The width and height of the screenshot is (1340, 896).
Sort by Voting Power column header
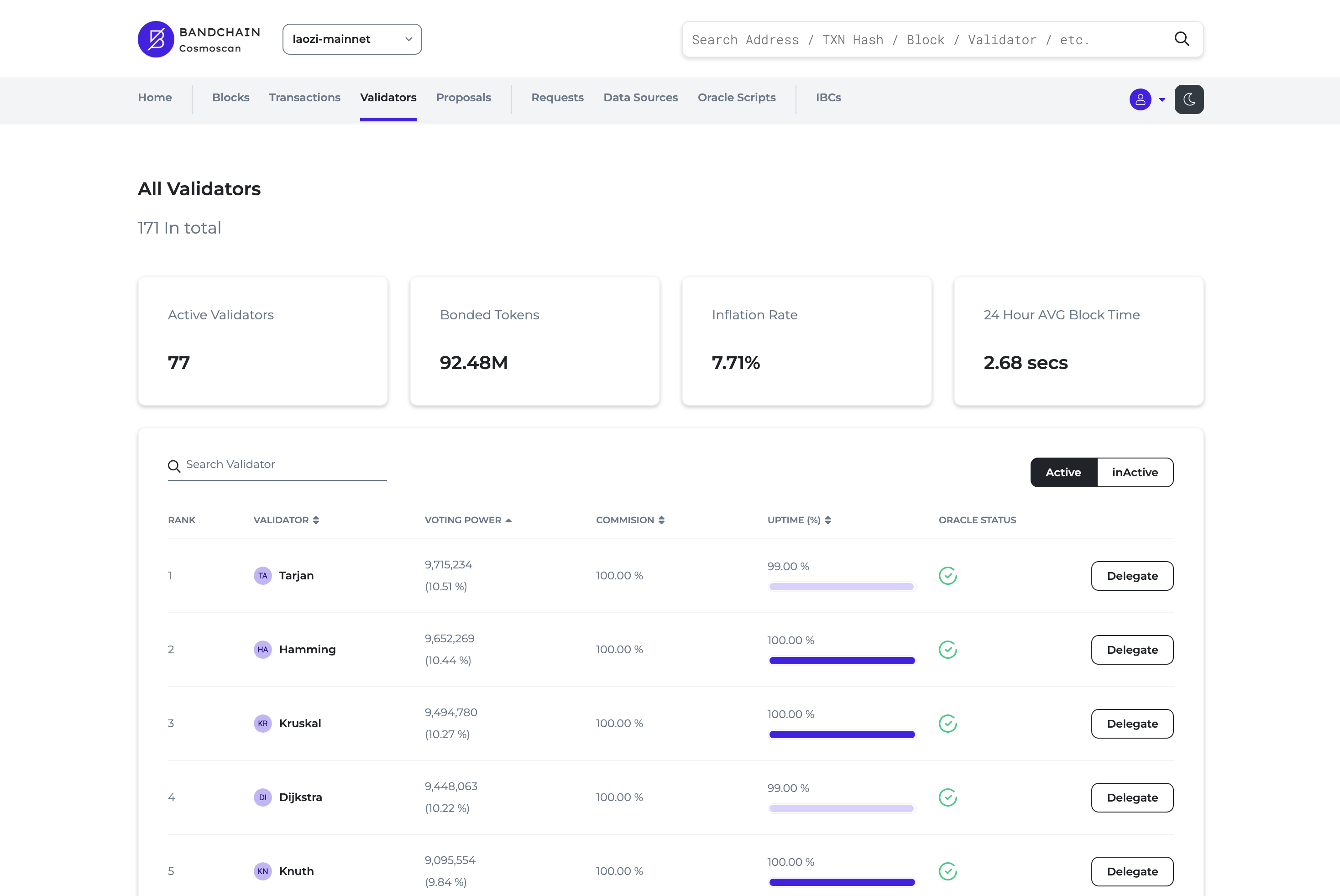(468, 520)
